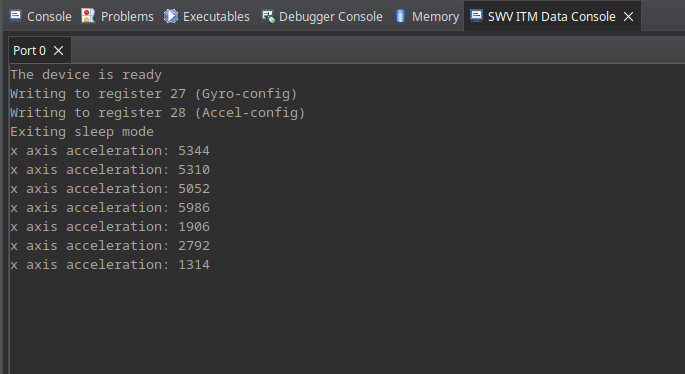Image resolution: width=685 pixels, height=374 pixels.
Task: Click the 'The device is ready' line
Action: point(86,75)
